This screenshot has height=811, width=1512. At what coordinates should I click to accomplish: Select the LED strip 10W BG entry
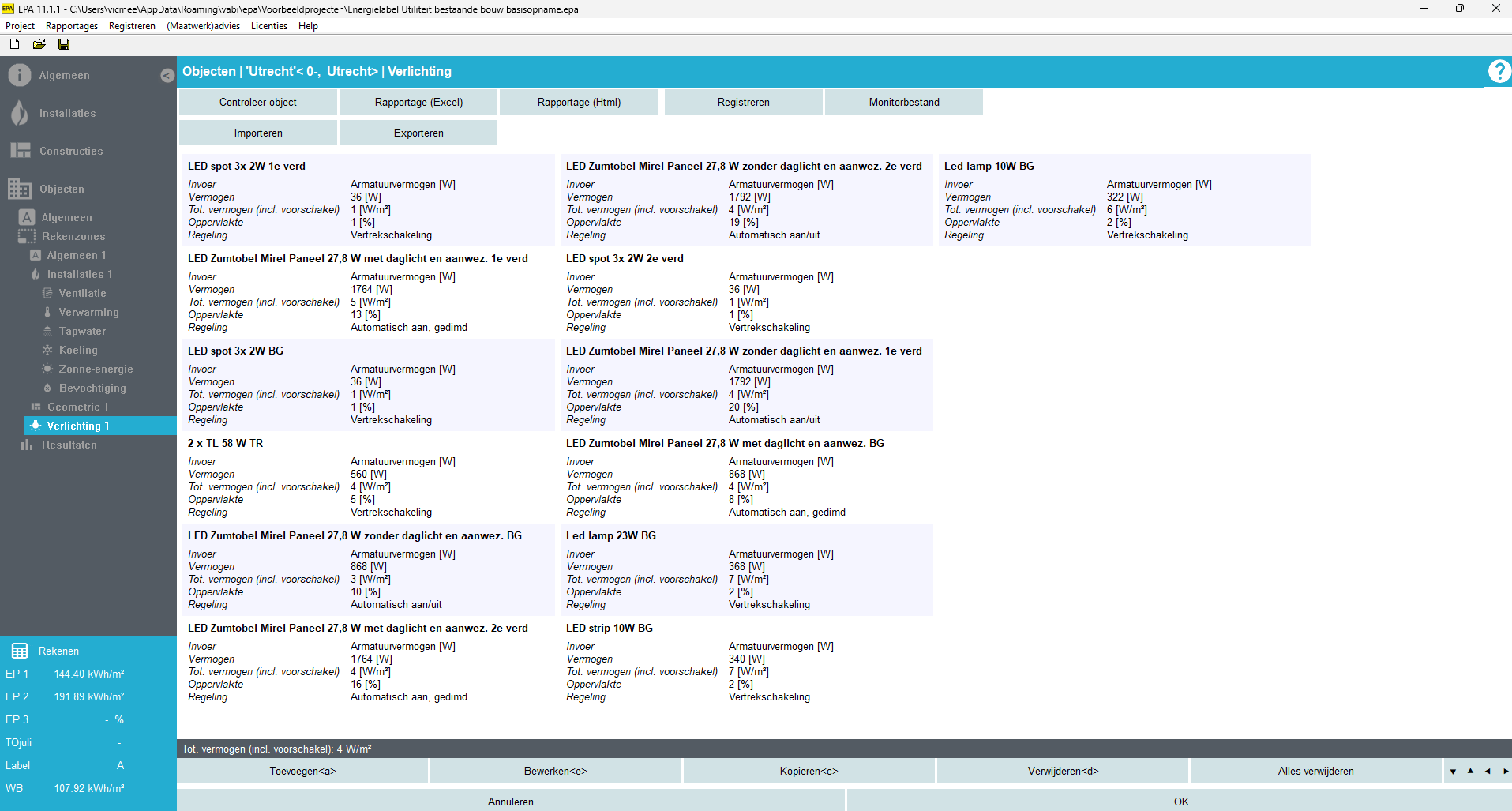(609, 629)
